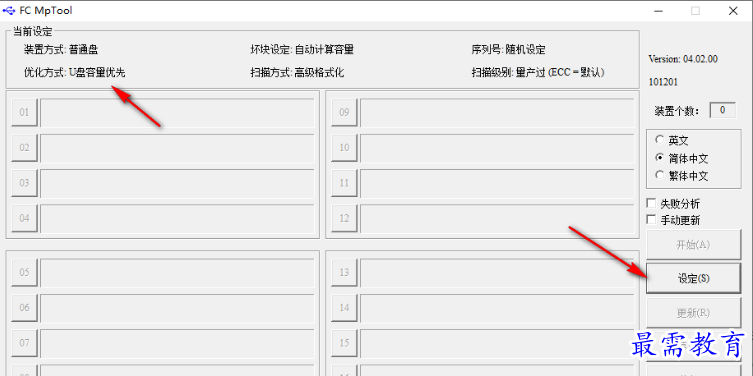Click device slot button 13
Viewport: 753px width, 376px height.
(344, 272)
